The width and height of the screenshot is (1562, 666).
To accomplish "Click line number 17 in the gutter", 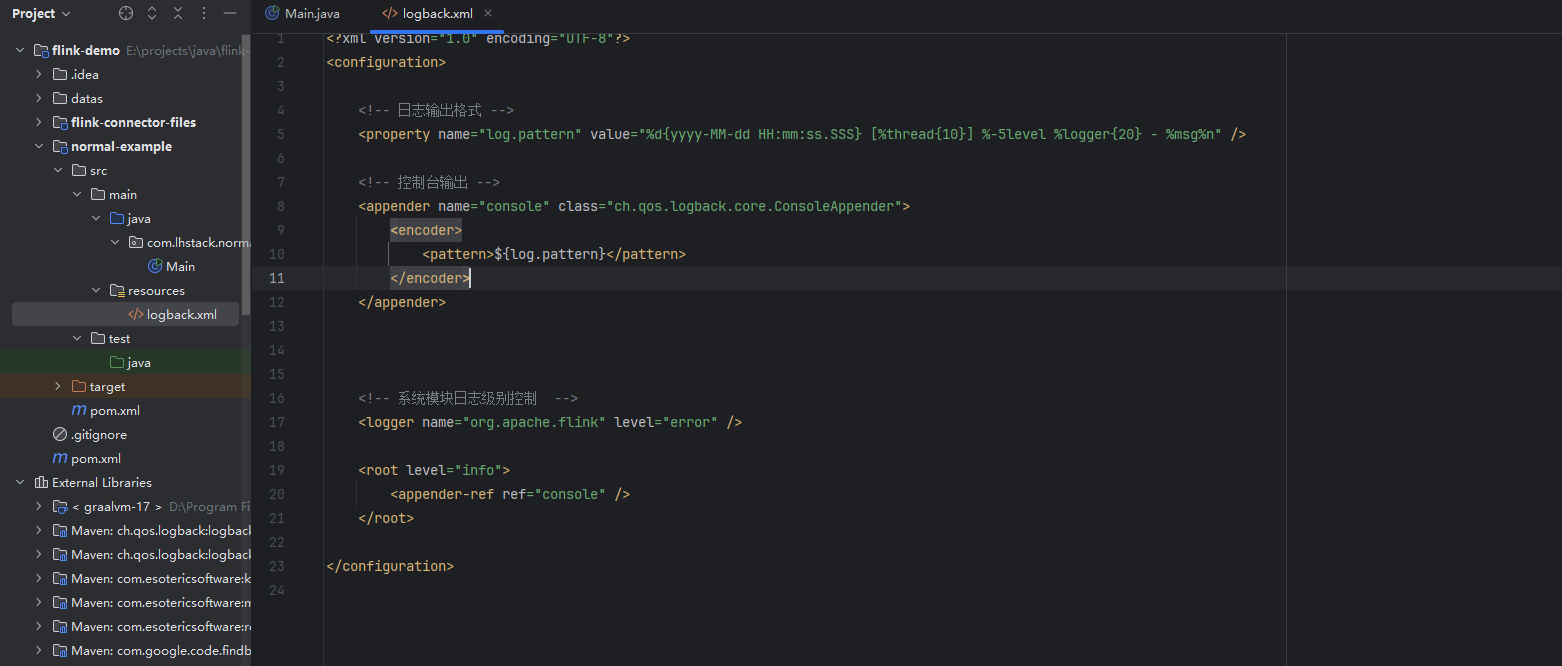I will pos(276,422).
